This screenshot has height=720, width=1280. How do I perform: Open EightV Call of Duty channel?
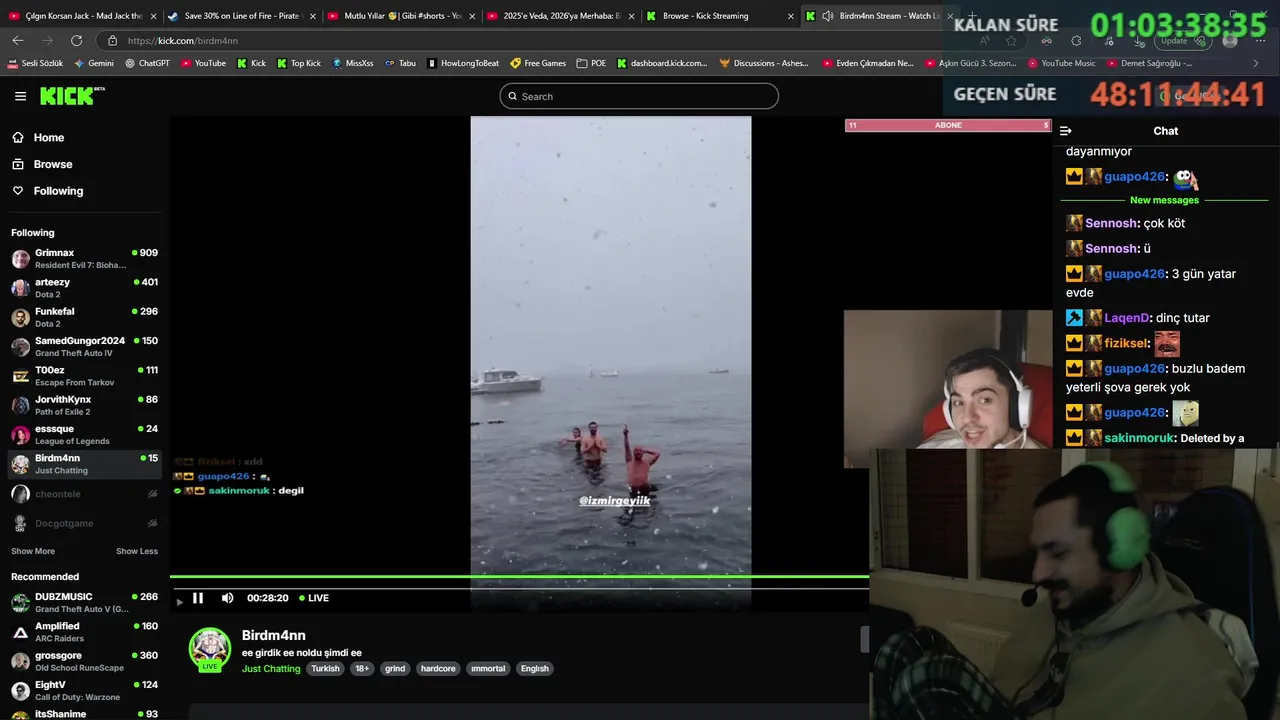point(84,691)
